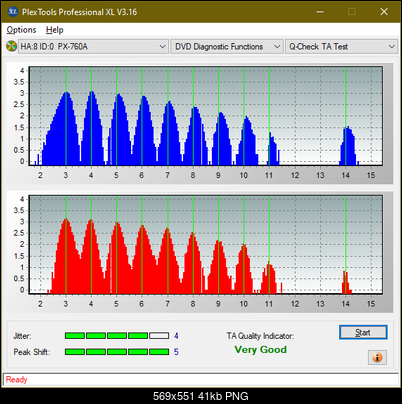Click the Jitter score value 4

[176, 336]
